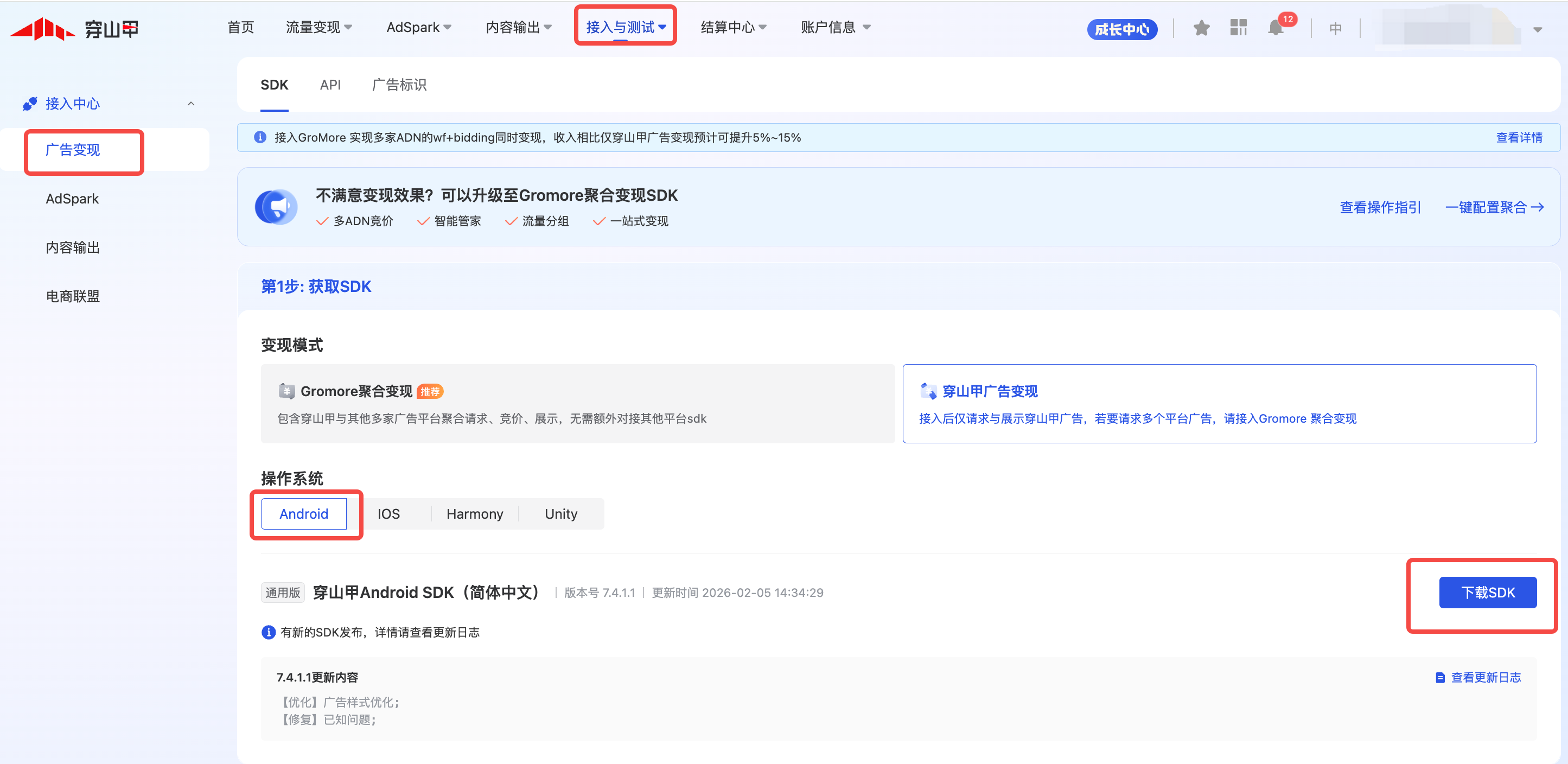Click the 穿山甲 logo icon
1568x764 pixels.
pyautogui.click(x=43, y=29)
